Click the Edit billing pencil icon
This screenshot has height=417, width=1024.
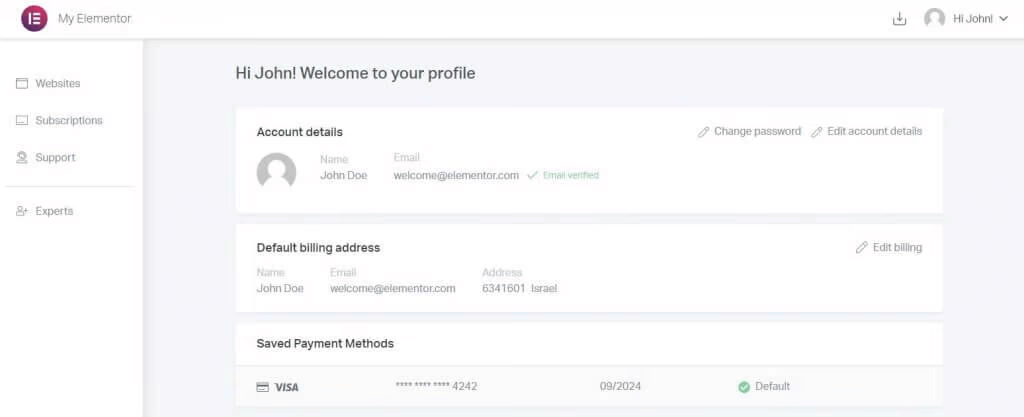[x=861, y=248]
